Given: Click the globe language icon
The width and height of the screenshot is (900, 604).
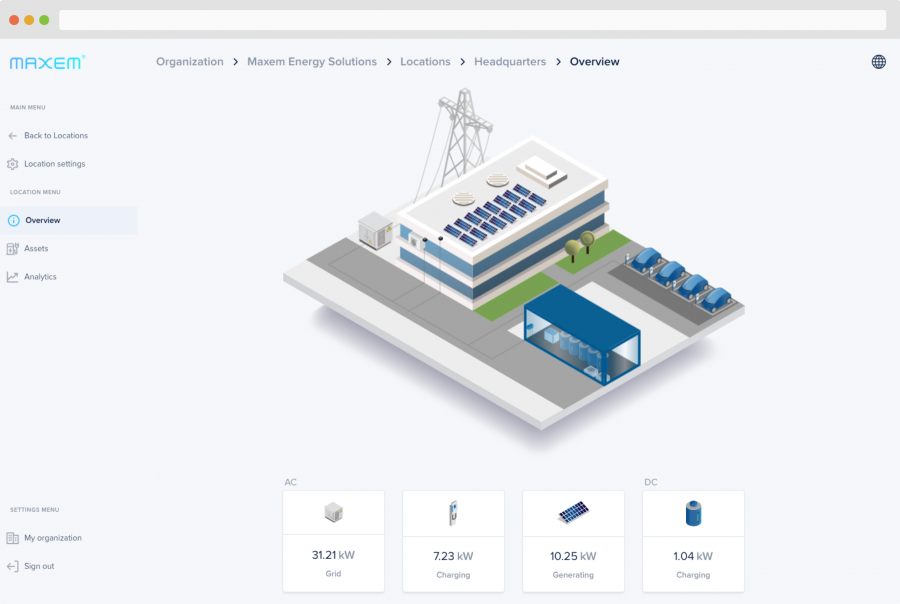Looking at the screenshot, I should pos(878,61).
